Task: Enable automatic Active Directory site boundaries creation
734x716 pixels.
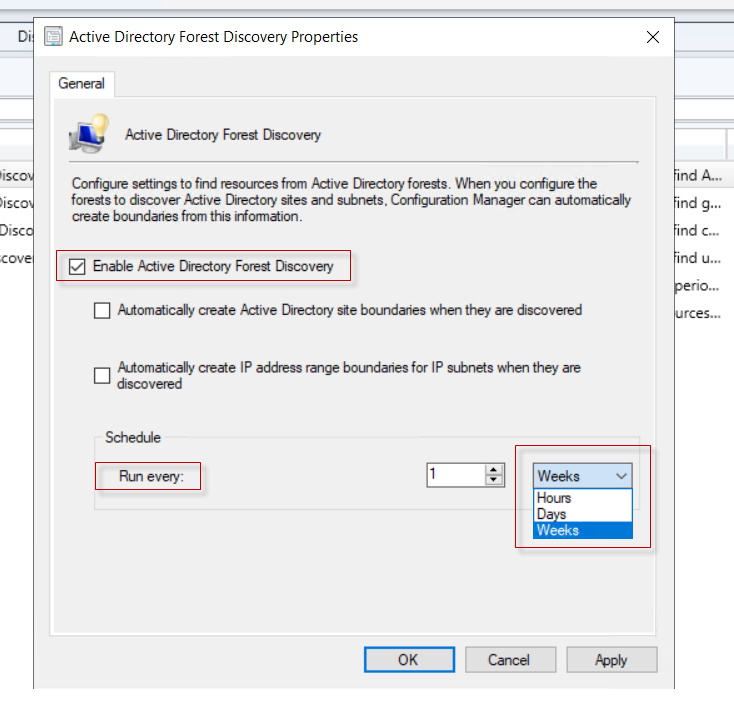Action: 102,310
